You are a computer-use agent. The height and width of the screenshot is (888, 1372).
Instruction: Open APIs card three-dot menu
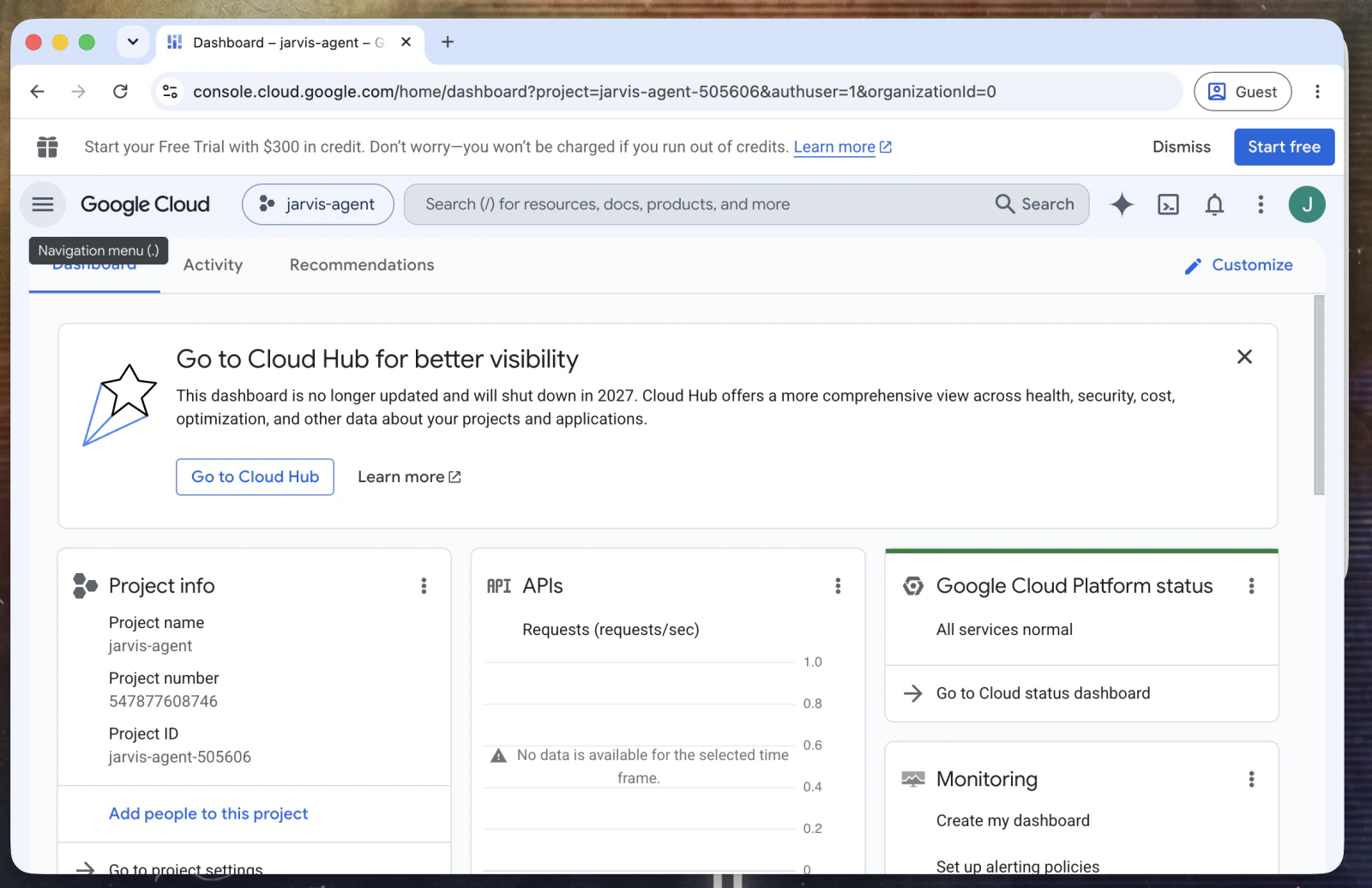[x=838, y=586]
